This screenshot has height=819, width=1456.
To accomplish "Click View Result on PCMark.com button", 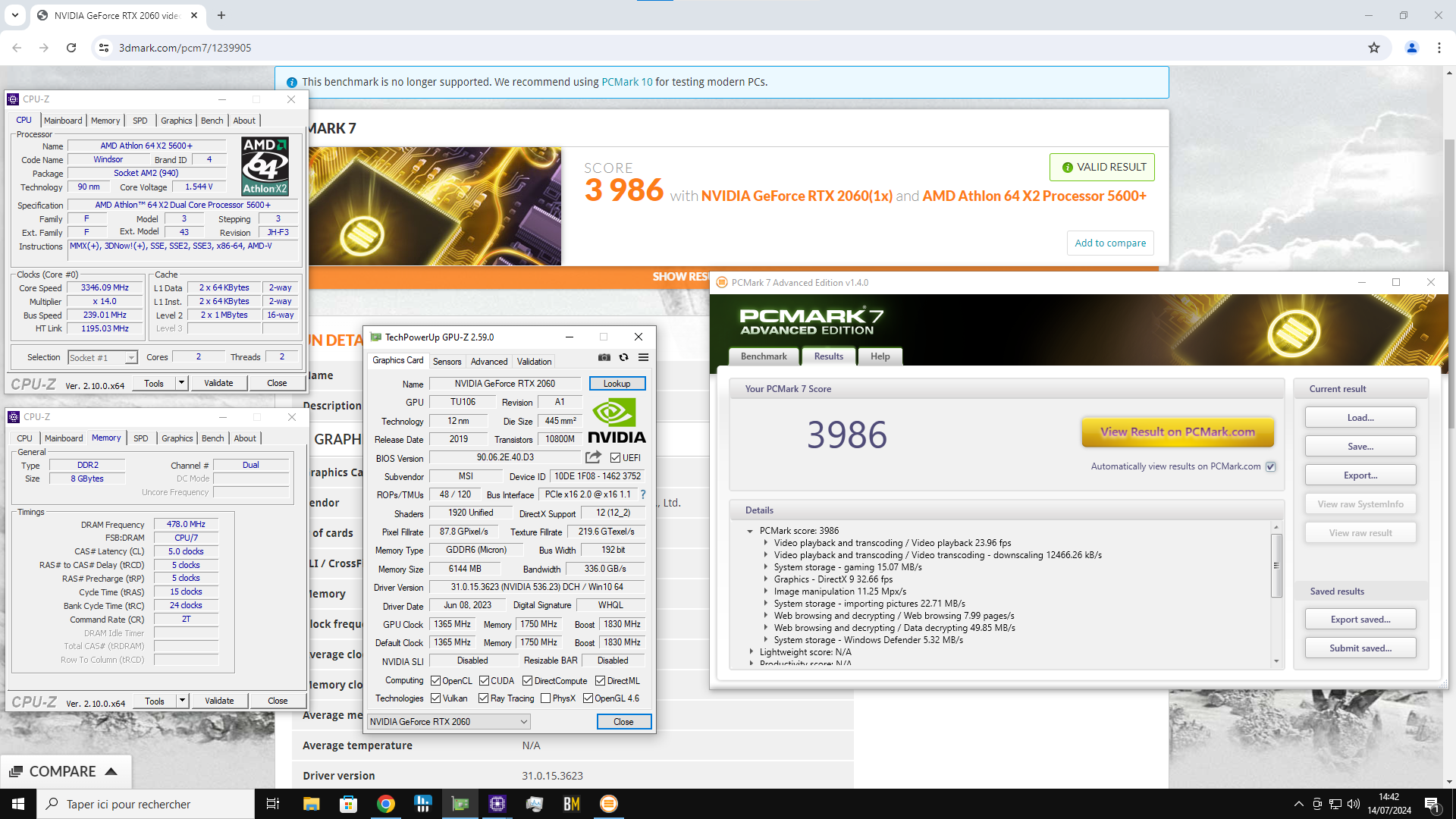I will pos(1178,432).
